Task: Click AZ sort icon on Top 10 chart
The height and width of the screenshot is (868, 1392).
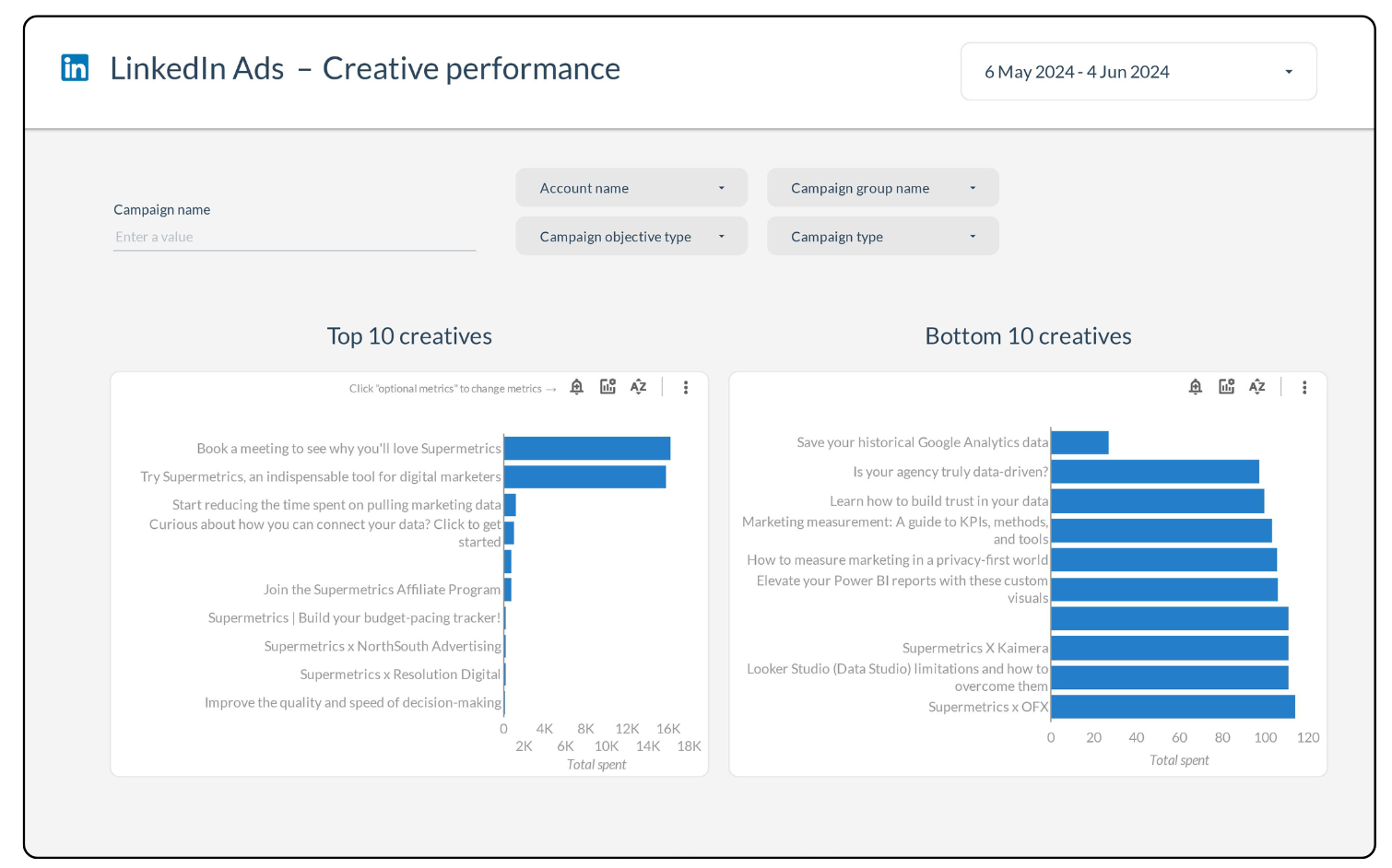Action: coord(638,387)
